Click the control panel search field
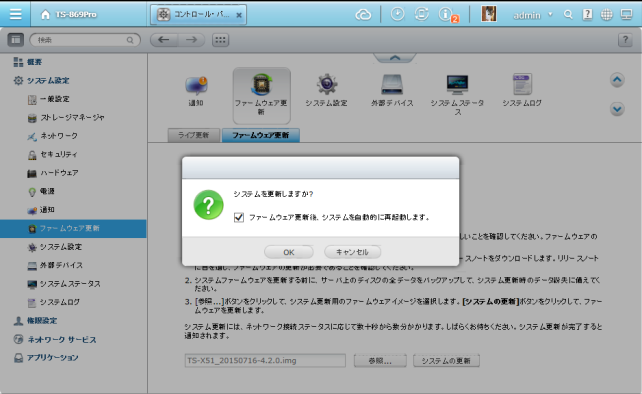The height and width of the screenshot is (394, 642). 85,40
